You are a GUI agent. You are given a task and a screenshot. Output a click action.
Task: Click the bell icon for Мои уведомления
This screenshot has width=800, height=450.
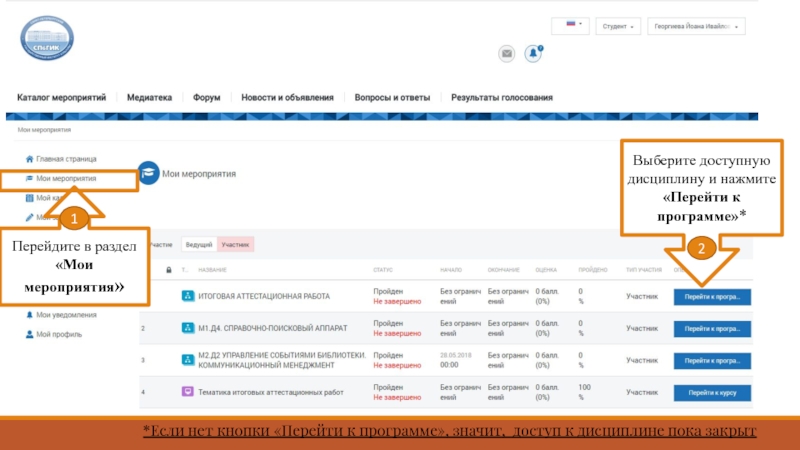[28, 316]
